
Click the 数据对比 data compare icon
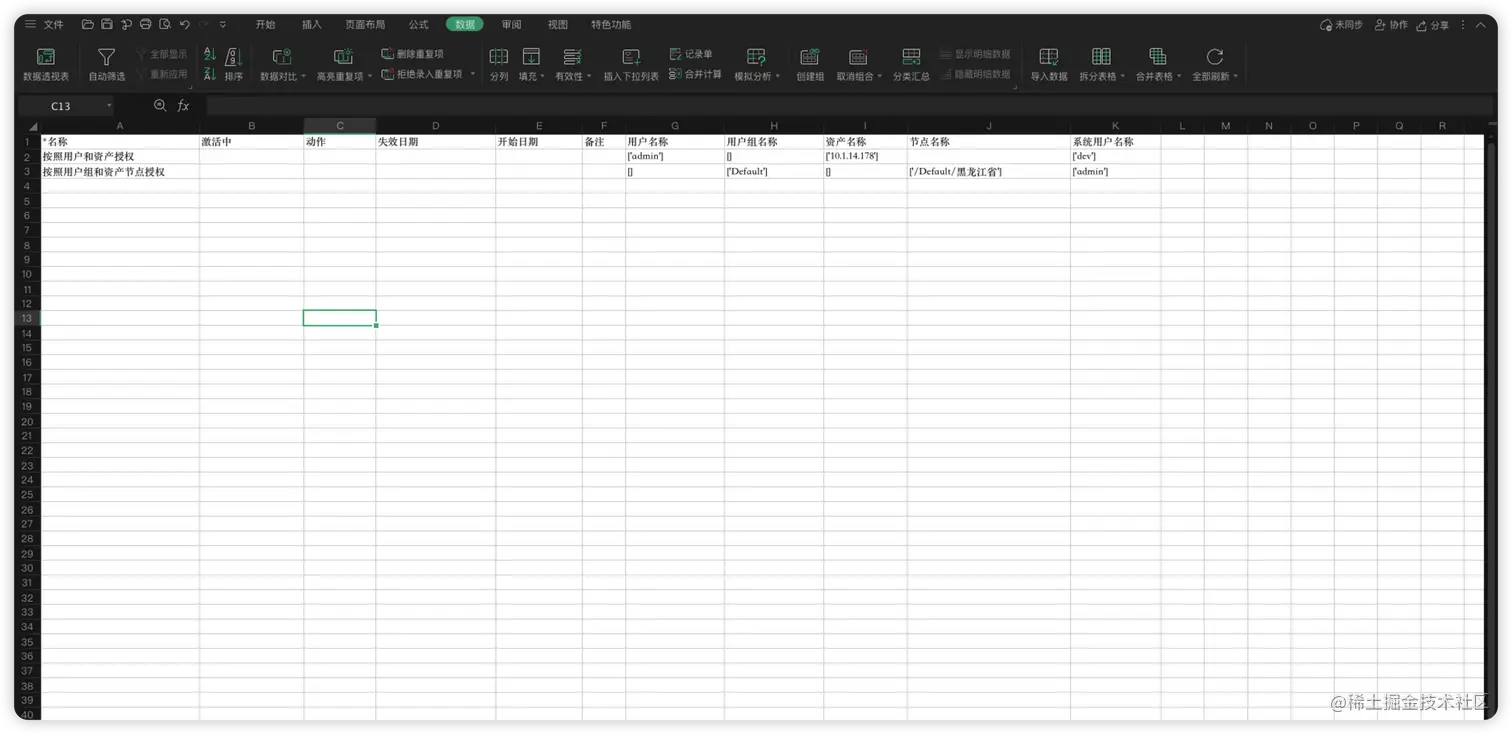[x=281, y=57]
